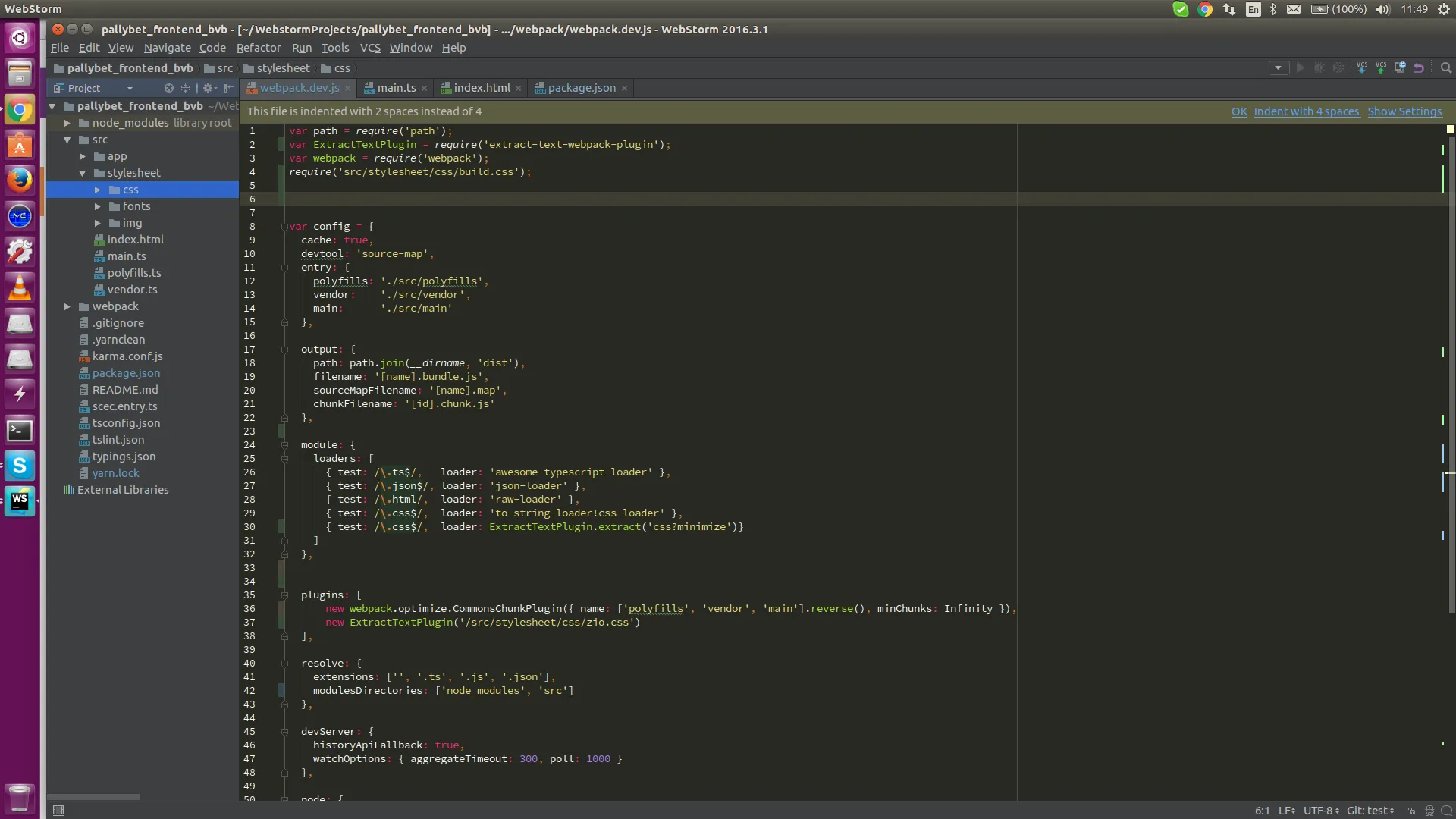This screenshot has width=1456, height=819.
Task: Click the VCS Commit Changes icon
Action: tap(1381, 68)
